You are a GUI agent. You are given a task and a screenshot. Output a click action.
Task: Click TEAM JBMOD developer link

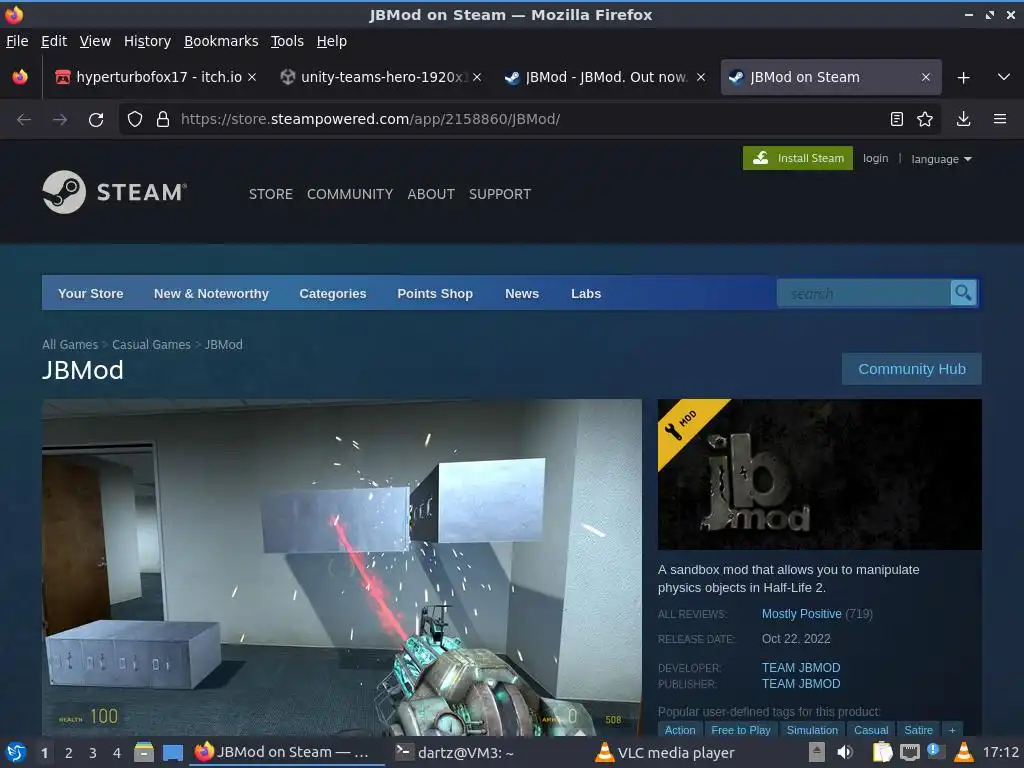801,667
